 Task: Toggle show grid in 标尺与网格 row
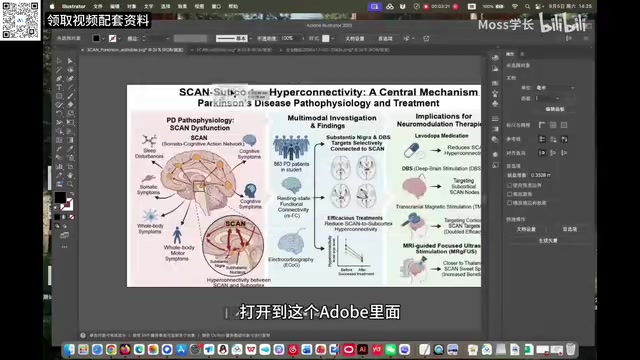553,125
